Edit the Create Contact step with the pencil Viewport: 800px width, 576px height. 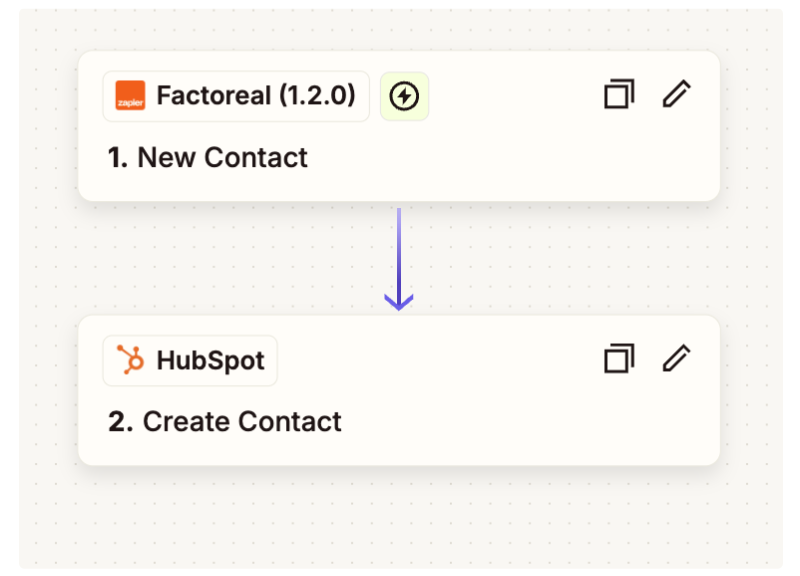pos(677,359)
